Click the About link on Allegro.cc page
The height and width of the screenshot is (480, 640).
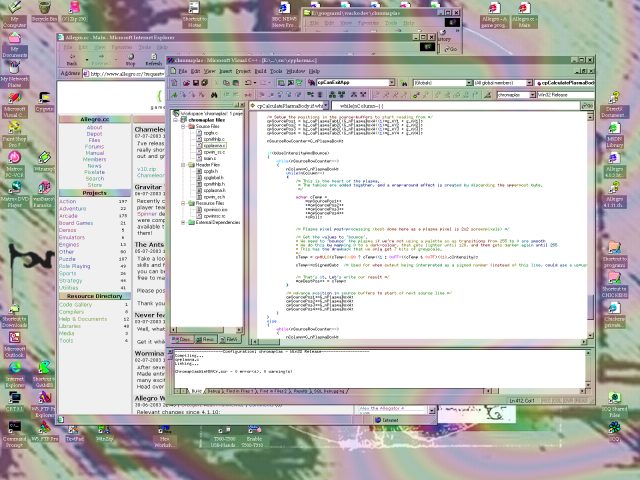(94, 127)
